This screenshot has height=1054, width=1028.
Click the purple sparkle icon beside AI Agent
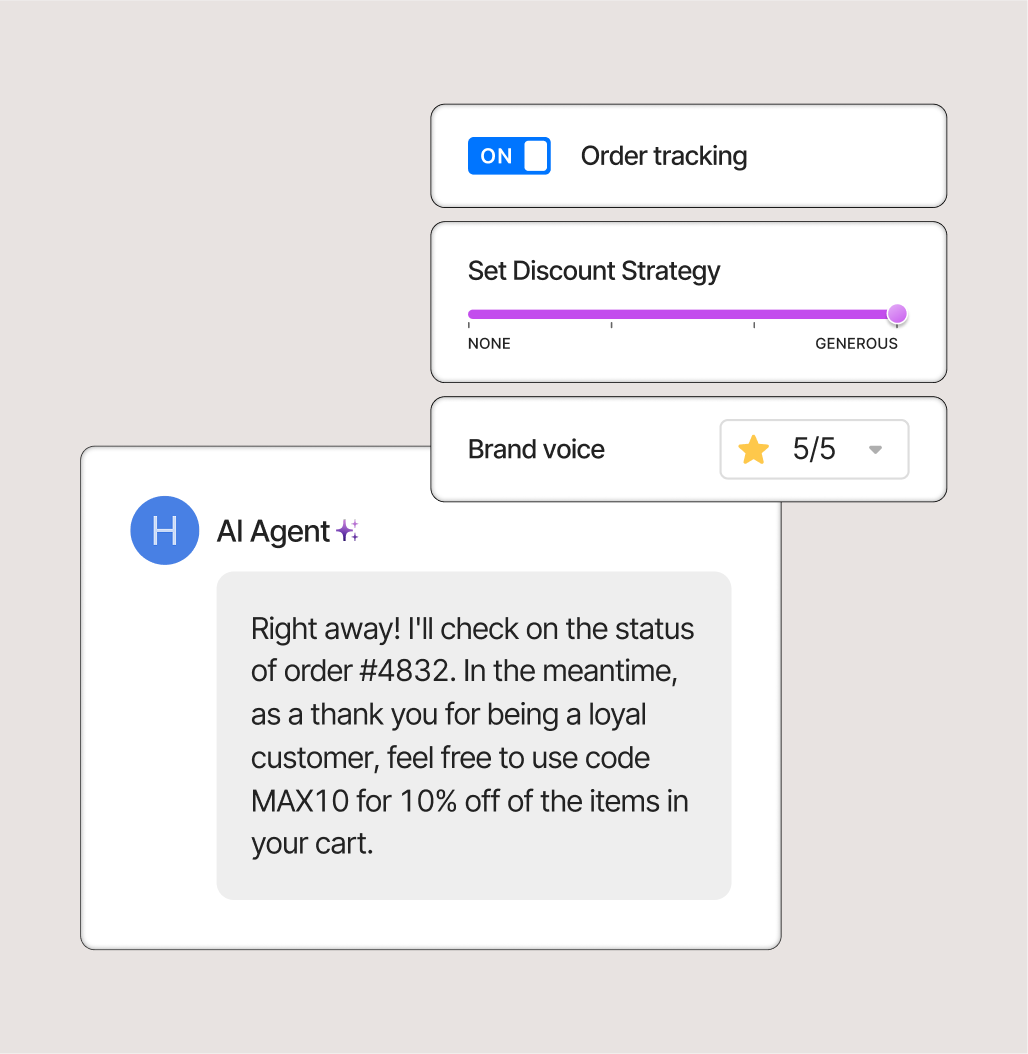point(347,531)
